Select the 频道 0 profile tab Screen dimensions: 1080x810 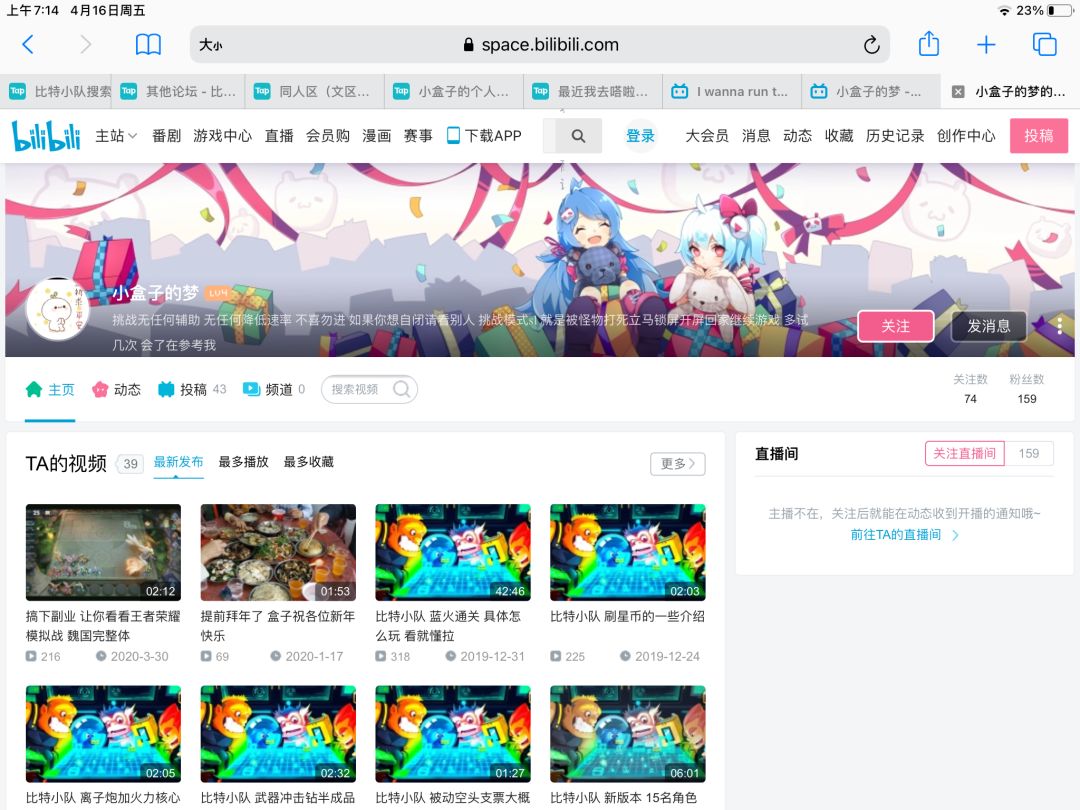click(273, 389)
